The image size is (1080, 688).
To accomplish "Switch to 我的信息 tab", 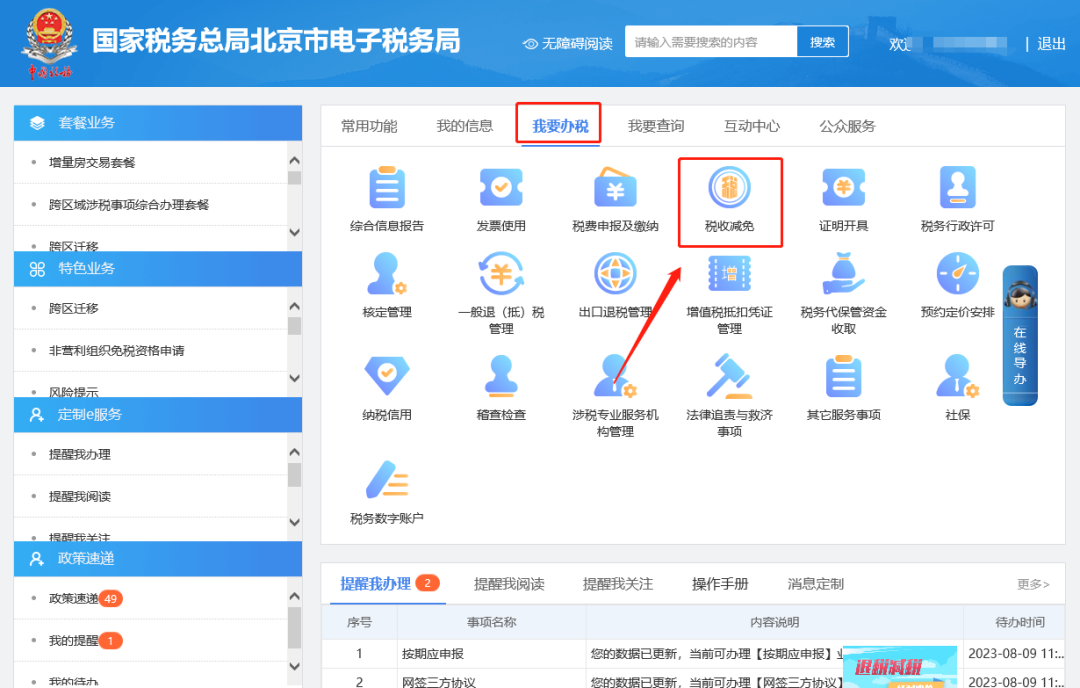I will [x=464, y=126].
